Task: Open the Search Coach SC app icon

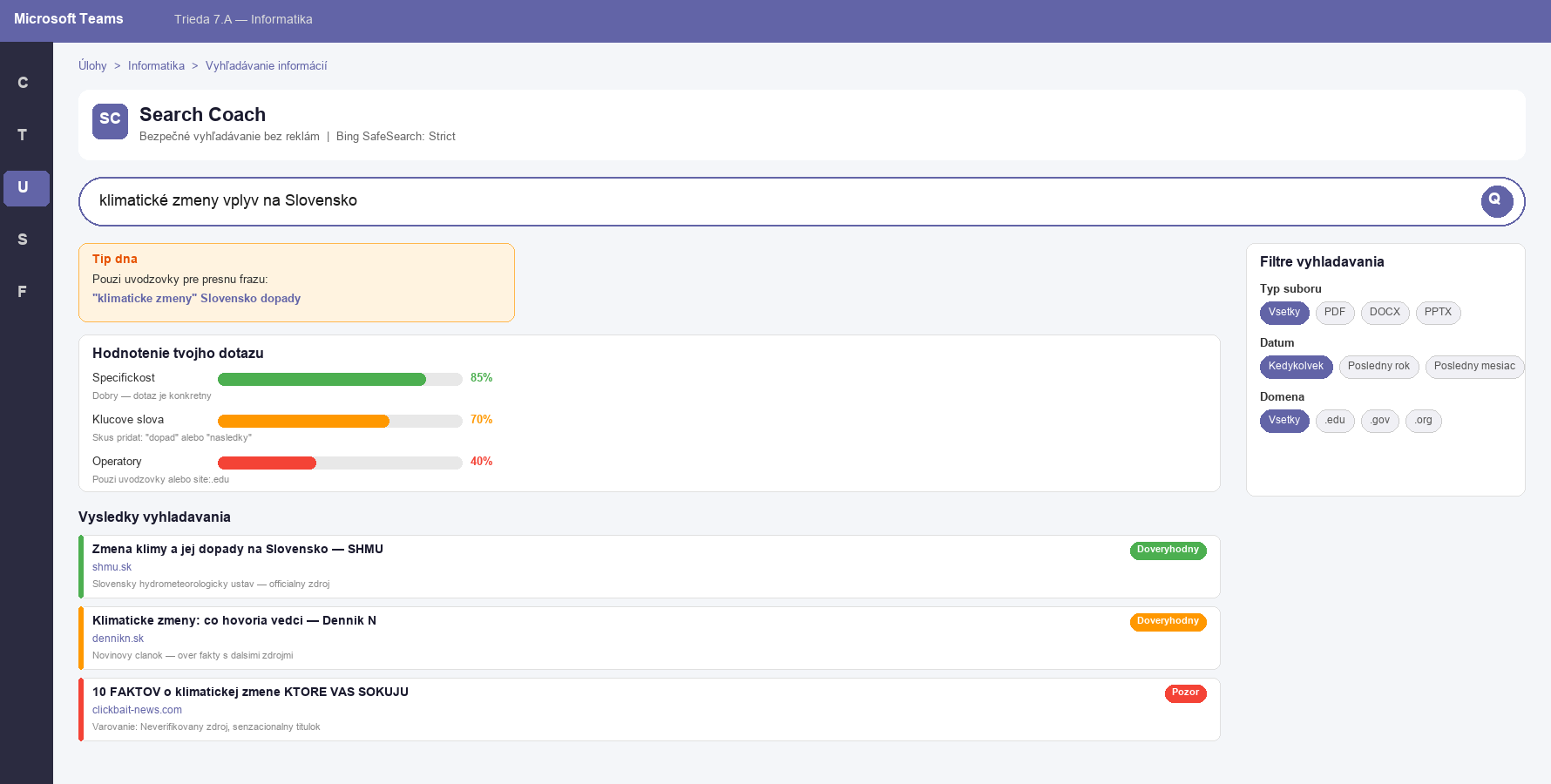Action: tap(110, 121)
